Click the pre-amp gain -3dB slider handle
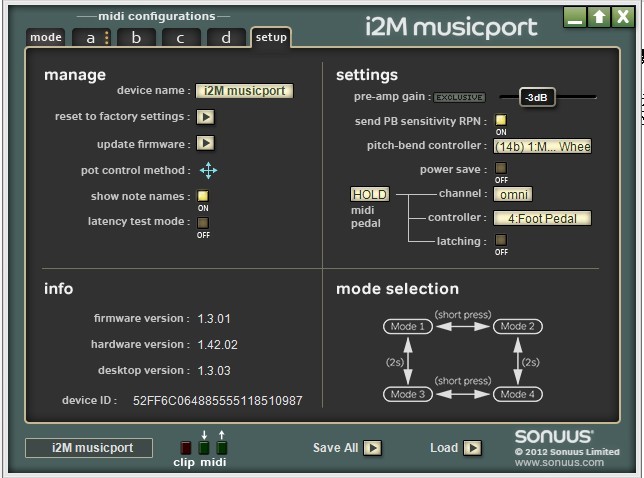Screen dimensions: 644x478 pyautogui.click(x=537, y=97)
